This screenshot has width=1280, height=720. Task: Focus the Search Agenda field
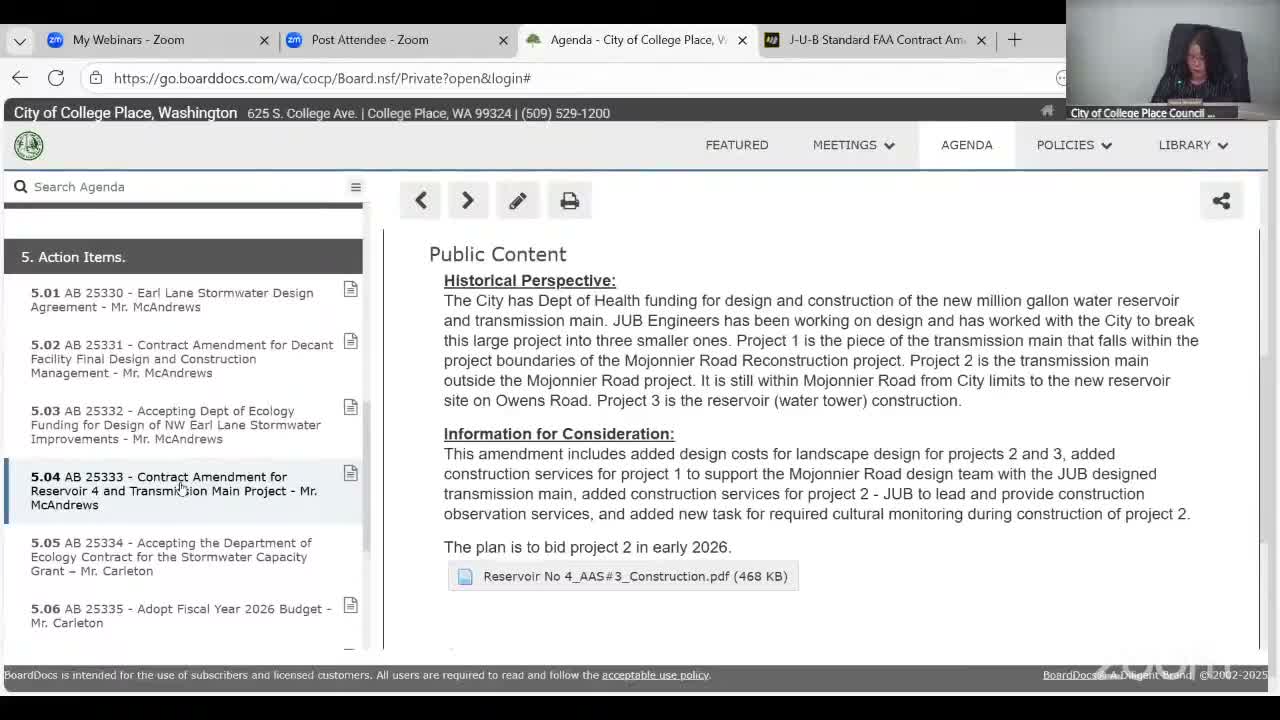pos(185,187)
